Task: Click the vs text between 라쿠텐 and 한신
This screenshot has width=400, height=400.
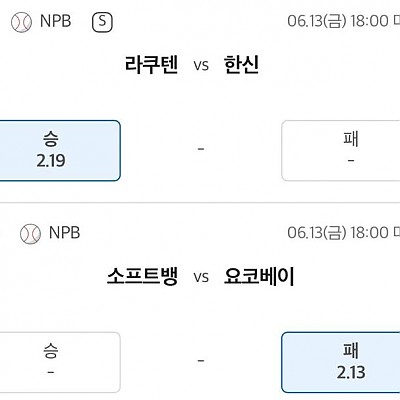Action: coord(201,66)
